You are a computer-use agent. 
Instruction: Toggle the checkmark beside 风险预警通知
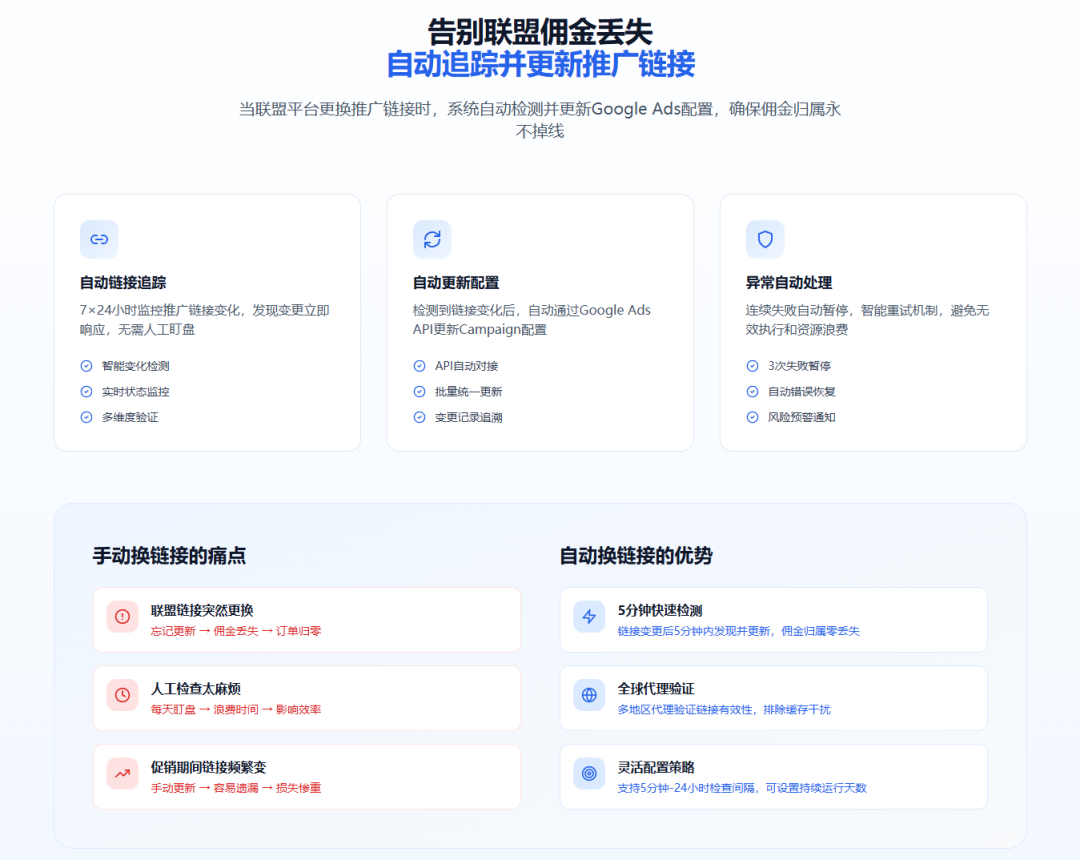point(752,417)
